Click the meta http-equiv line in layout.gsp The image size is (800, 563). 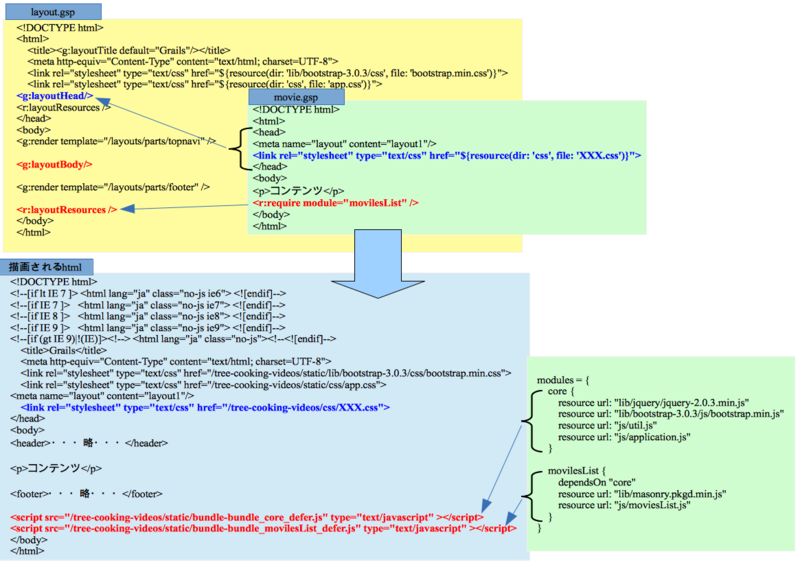pyautogui.click(x=183, y=61)
